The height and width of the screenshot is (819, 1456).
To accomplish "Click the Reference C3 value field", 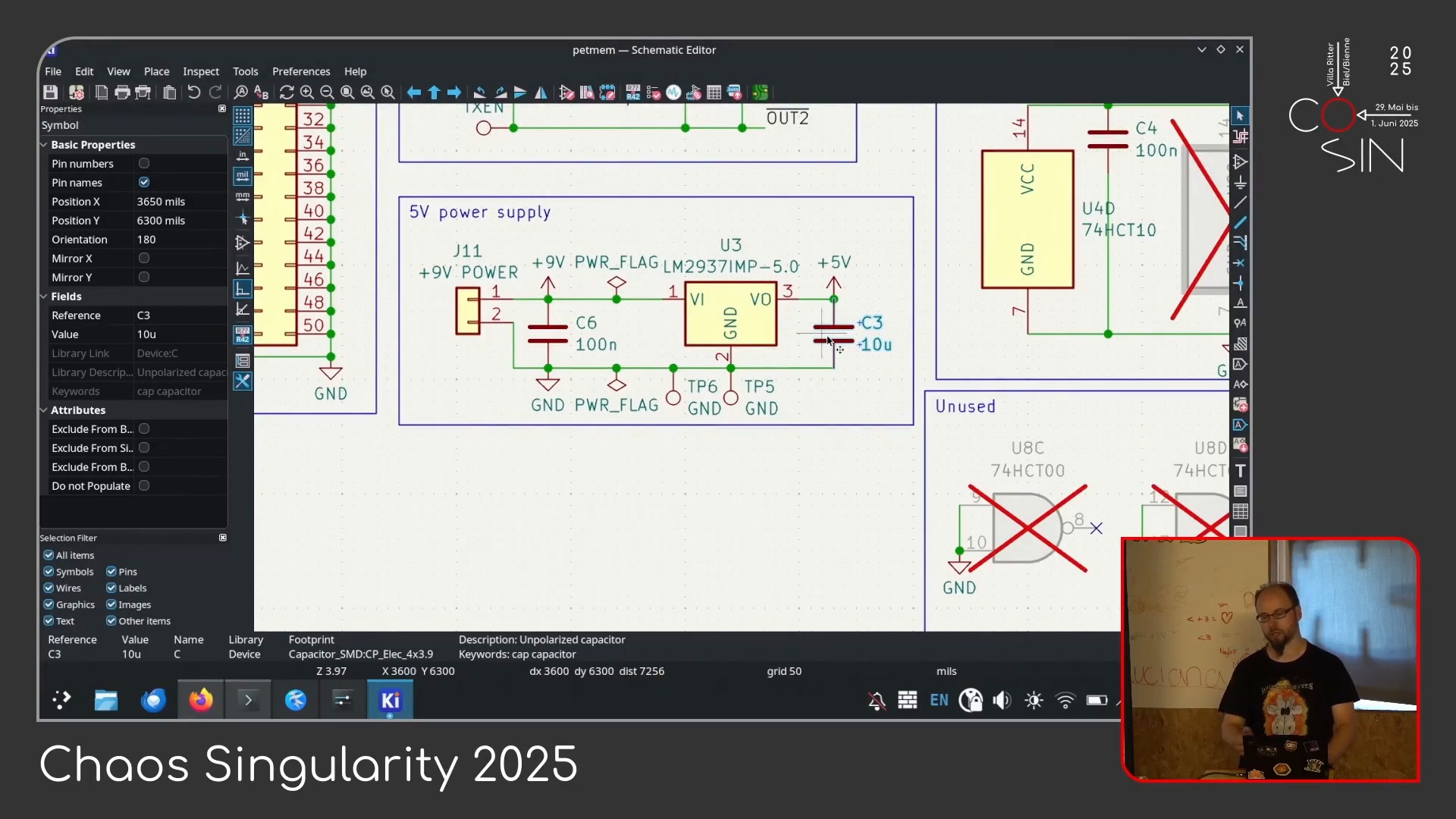I will 180,315.
